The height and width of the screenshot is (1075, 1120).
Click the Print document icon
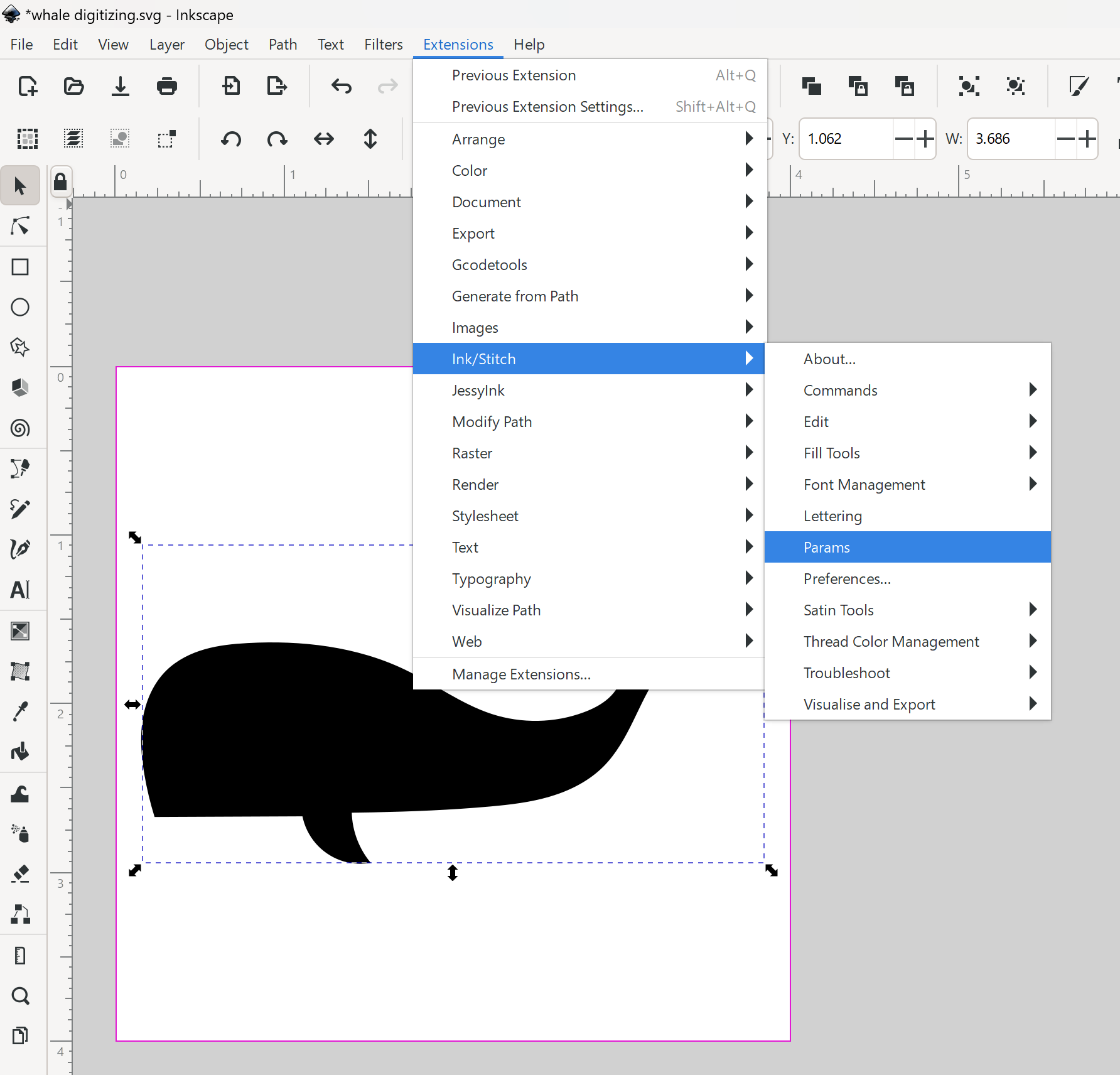[x=166, y=86]
